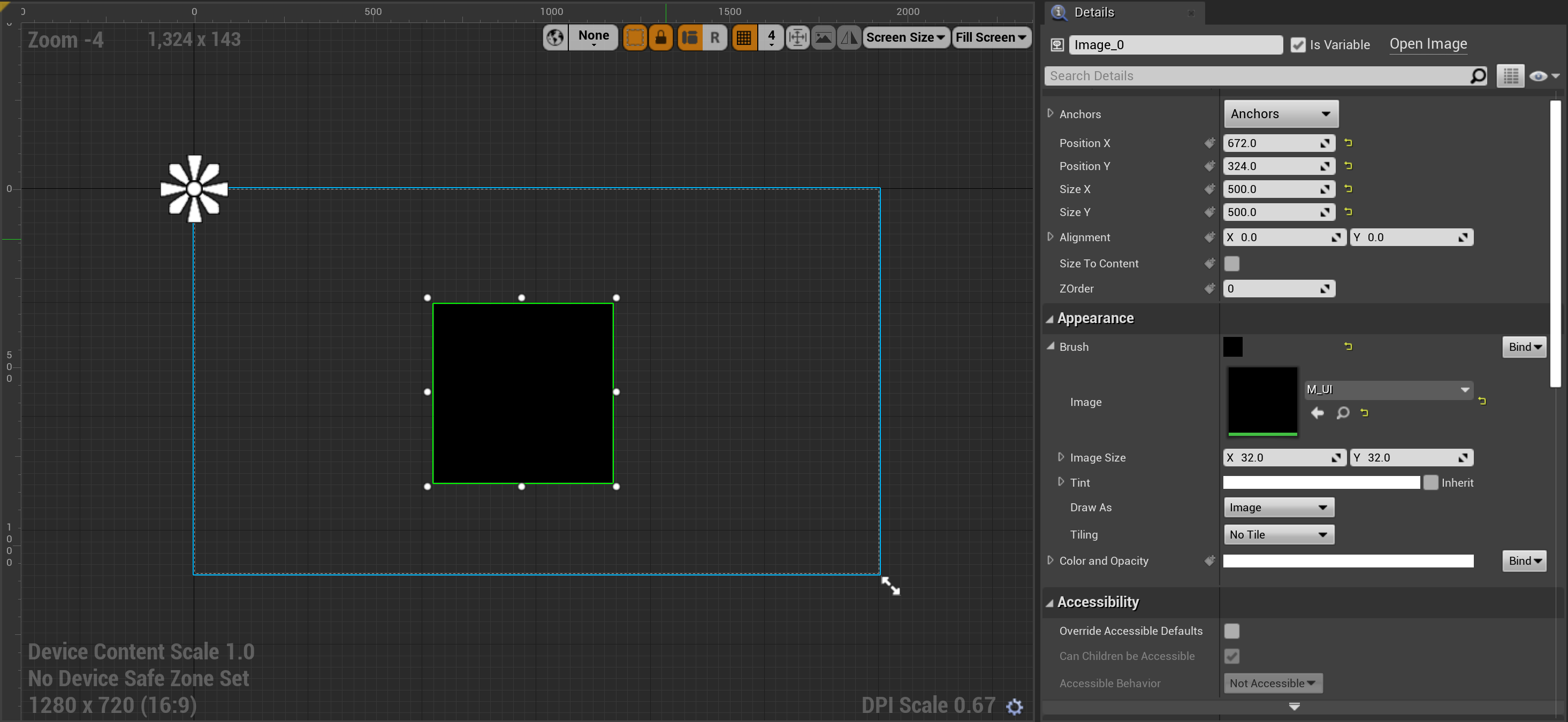Open the Screen Size dropdown
The height and width of the screenshot is (722, 1568).
point(905,38)
